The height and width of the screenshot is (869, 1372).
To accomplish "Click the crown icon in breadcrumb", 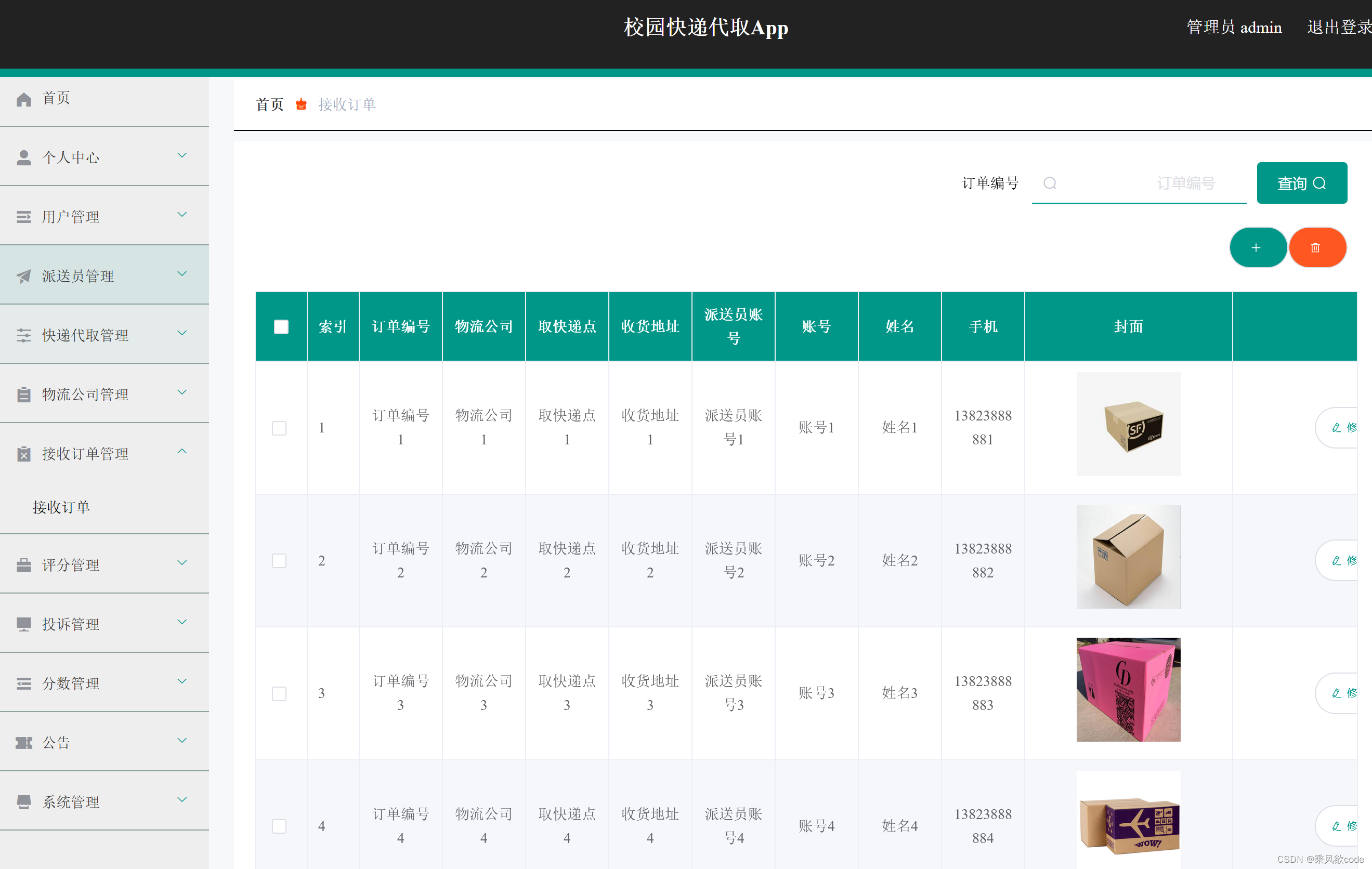I will pyautogui.click(x=301, y=104).
